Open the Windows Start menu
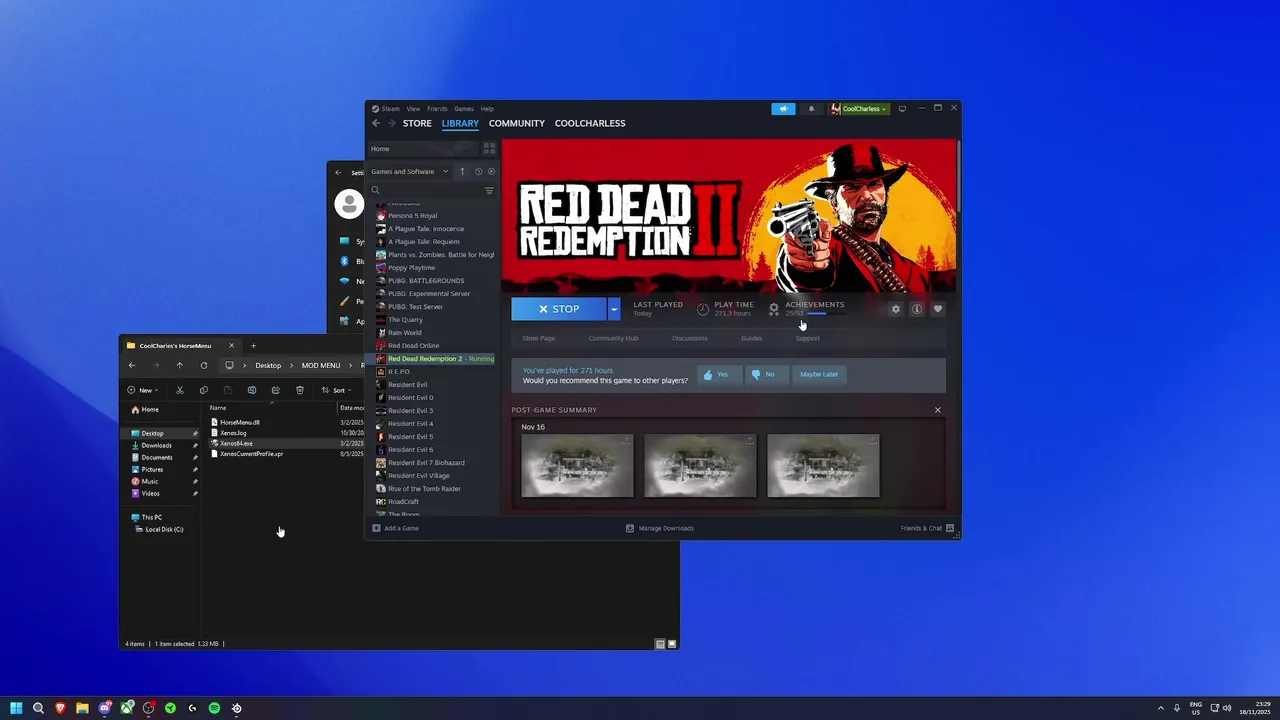 click(x=16, y=708)
